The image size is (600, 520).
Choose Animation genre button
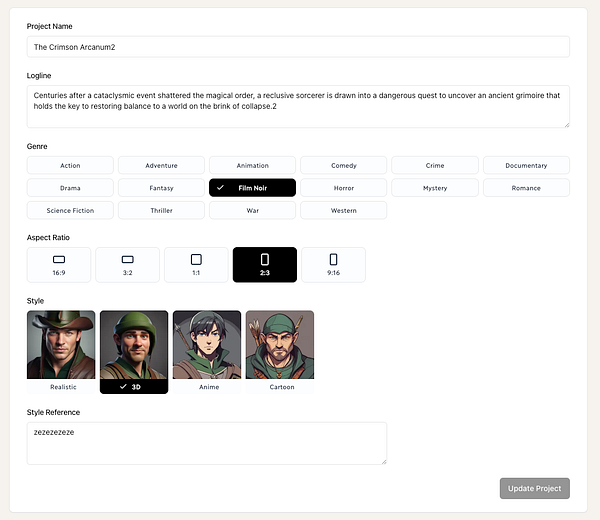tap(253, 165)
